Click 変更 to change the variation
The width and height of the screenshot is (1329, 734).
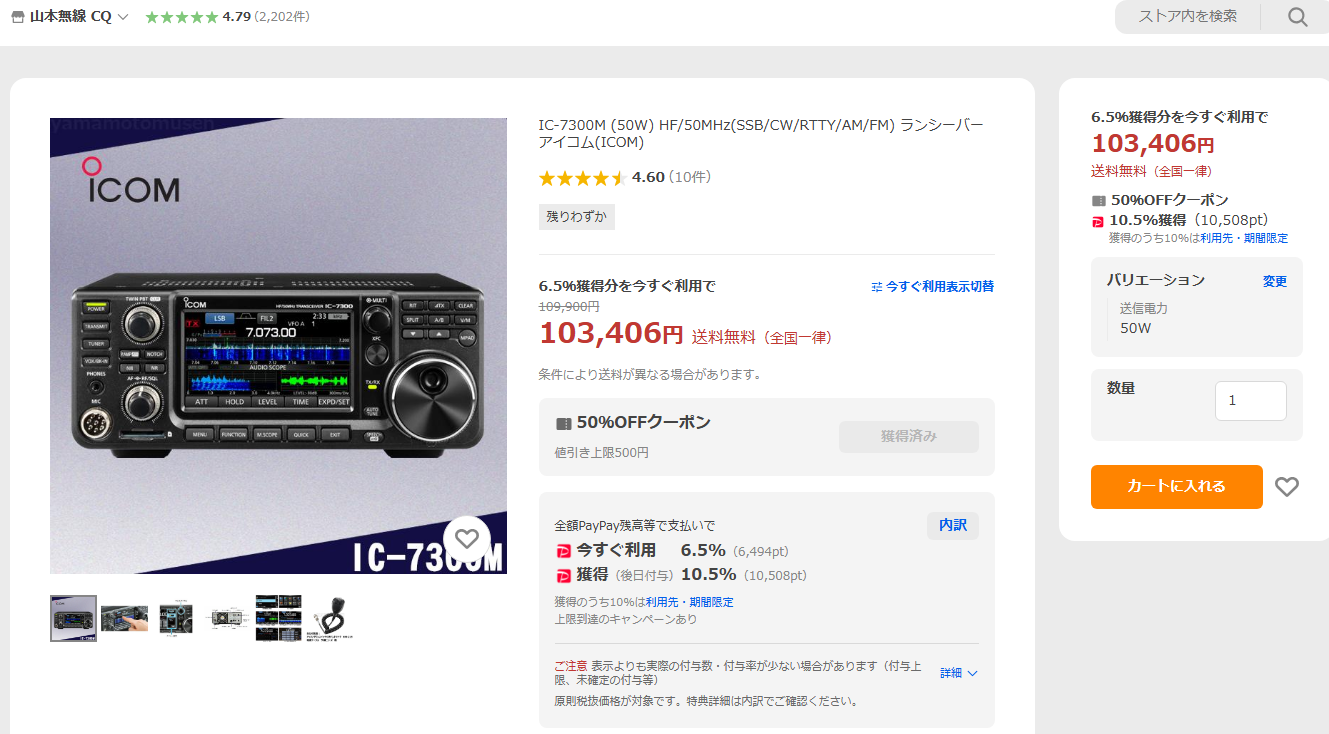click(1275, 282)
